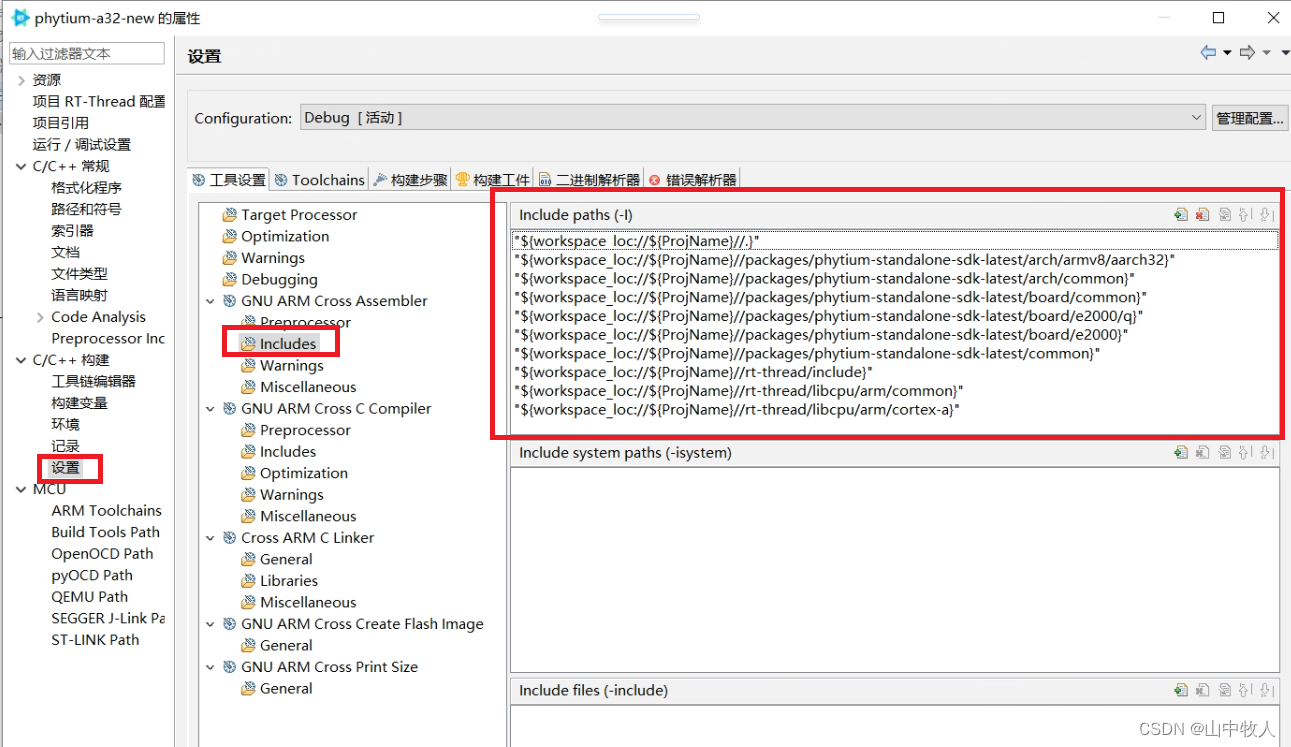Open 工具链编辑器 page

tap(94, 381)
